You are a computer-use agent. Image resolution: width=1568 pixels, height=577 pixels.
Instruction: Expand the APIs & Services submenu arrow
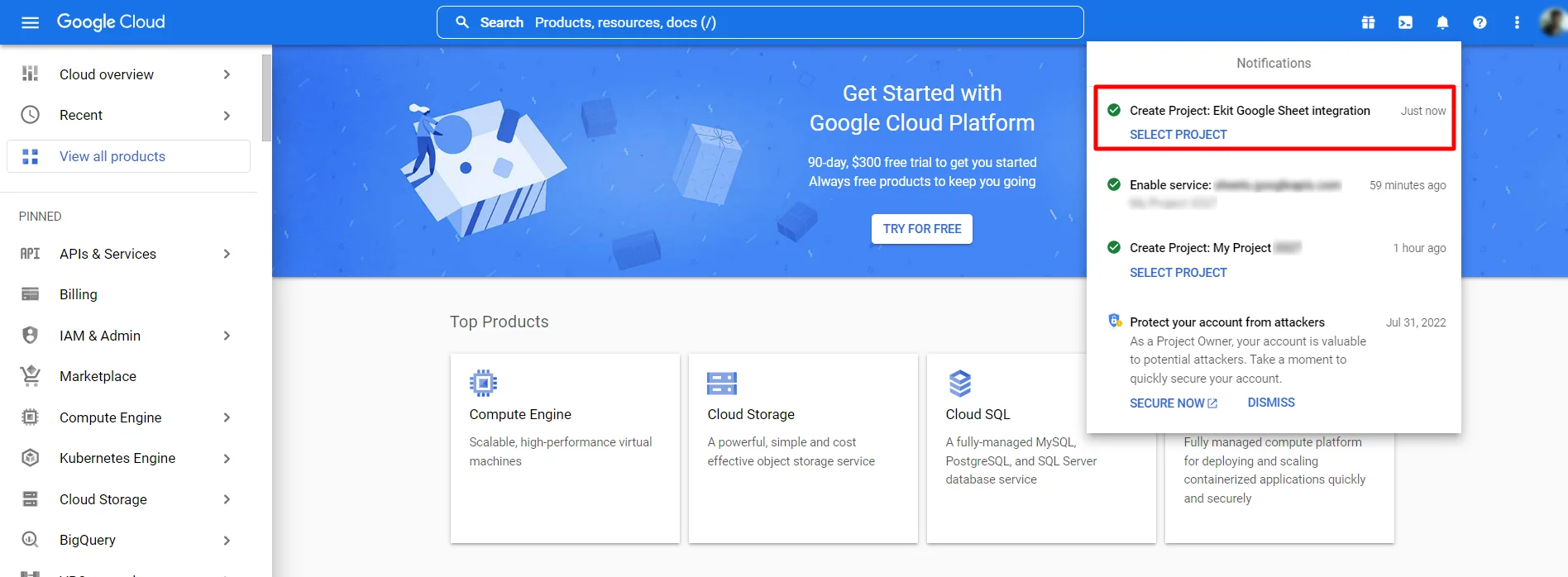tap(227, 254)
